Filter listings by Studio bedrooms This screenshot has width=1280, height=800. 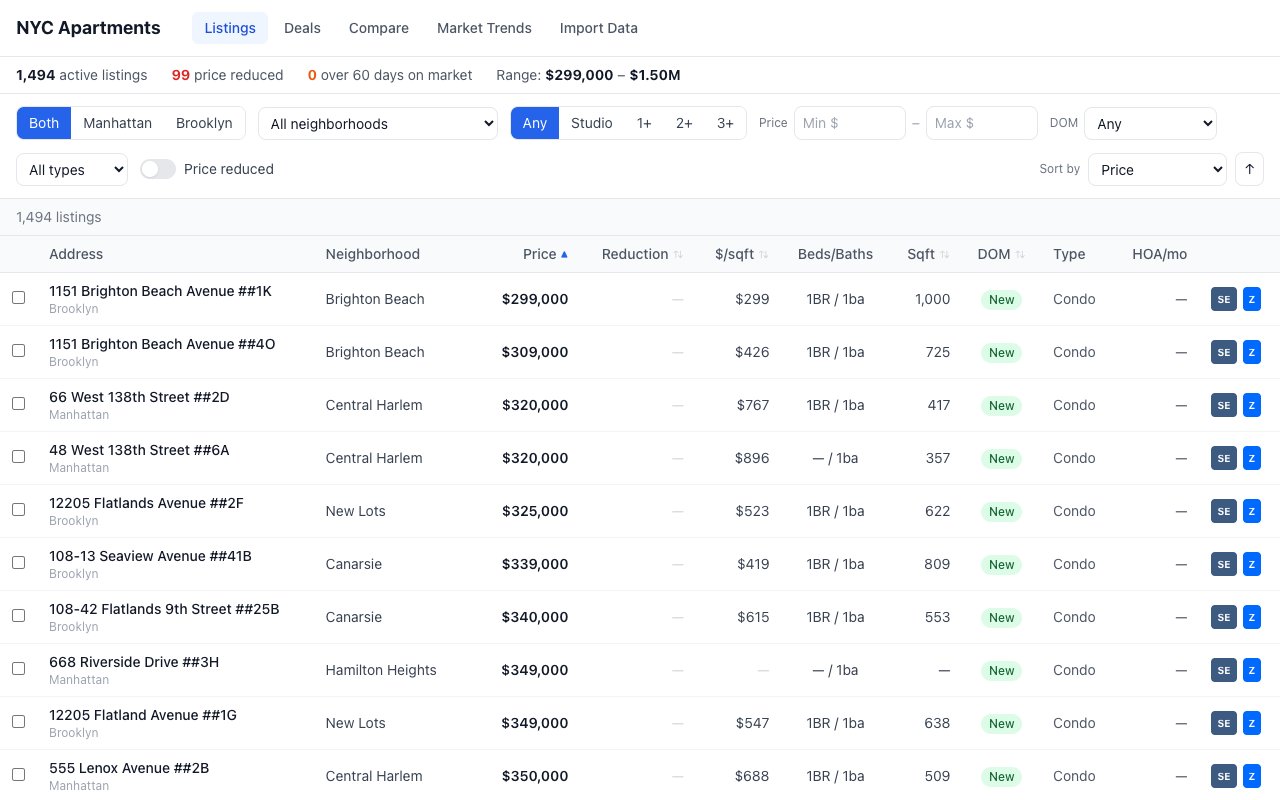[591, 123]
